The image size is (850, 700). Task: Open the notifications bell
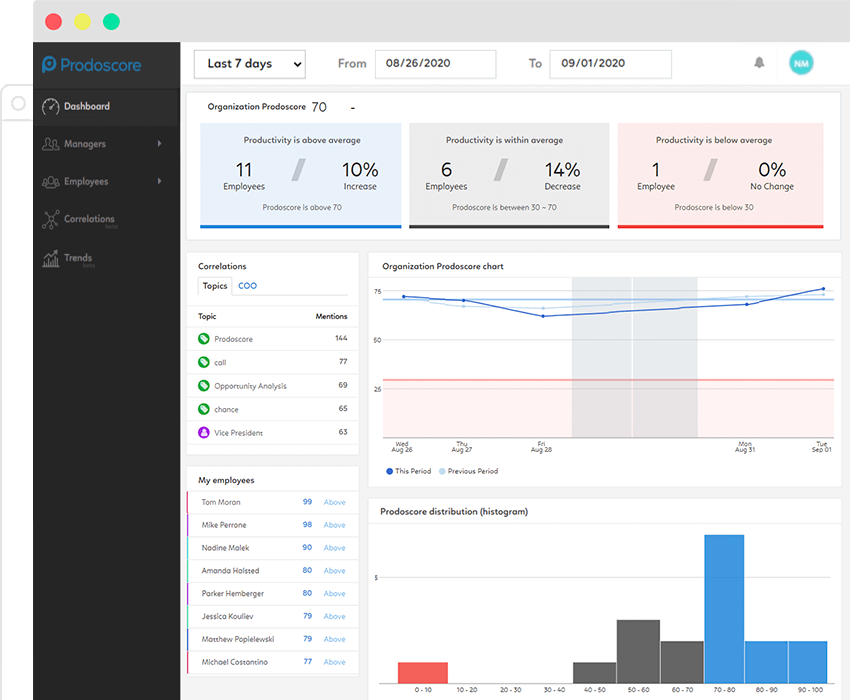click(x=759, y=63)
